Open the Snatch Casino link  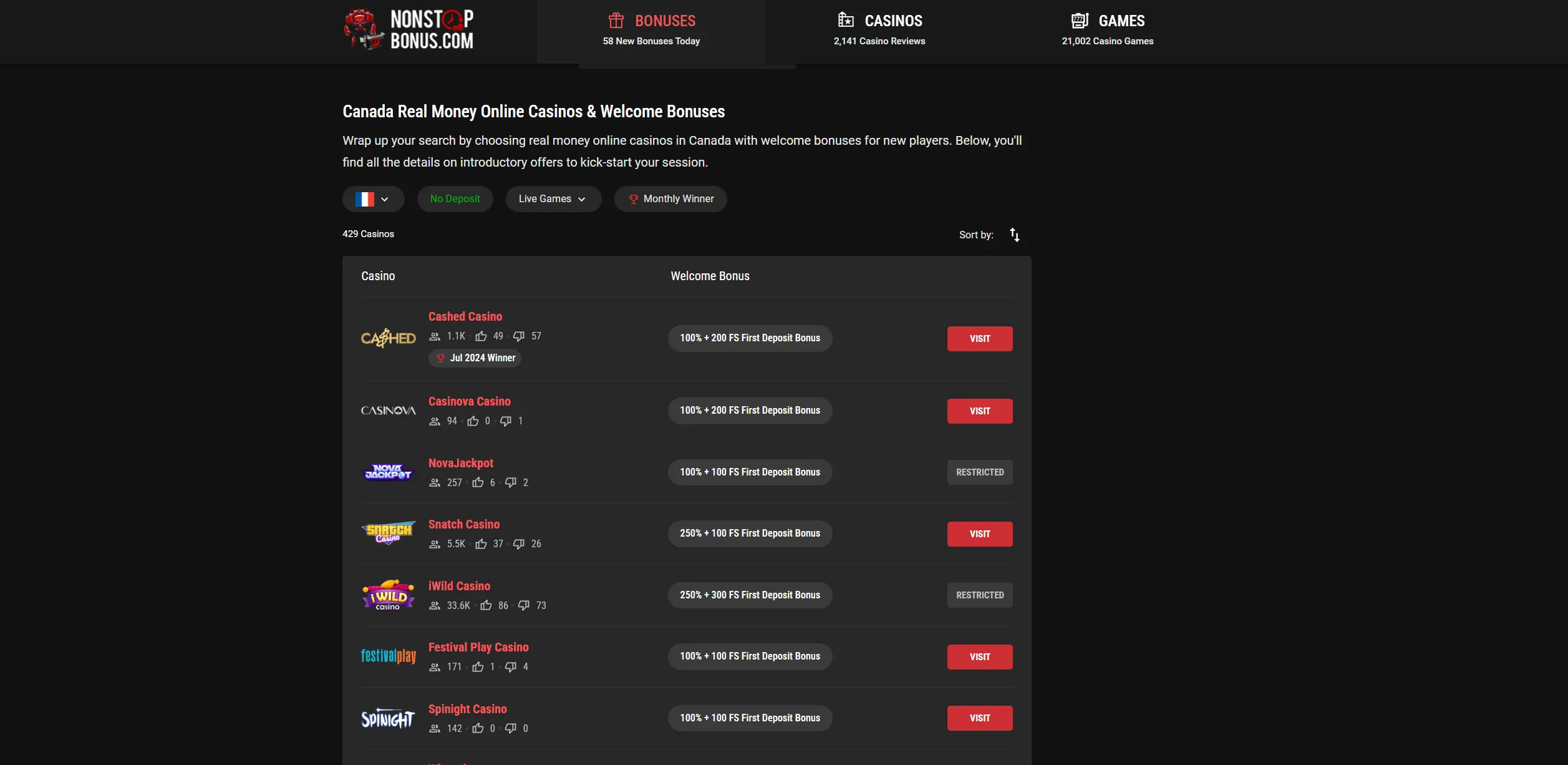[463, 524]
